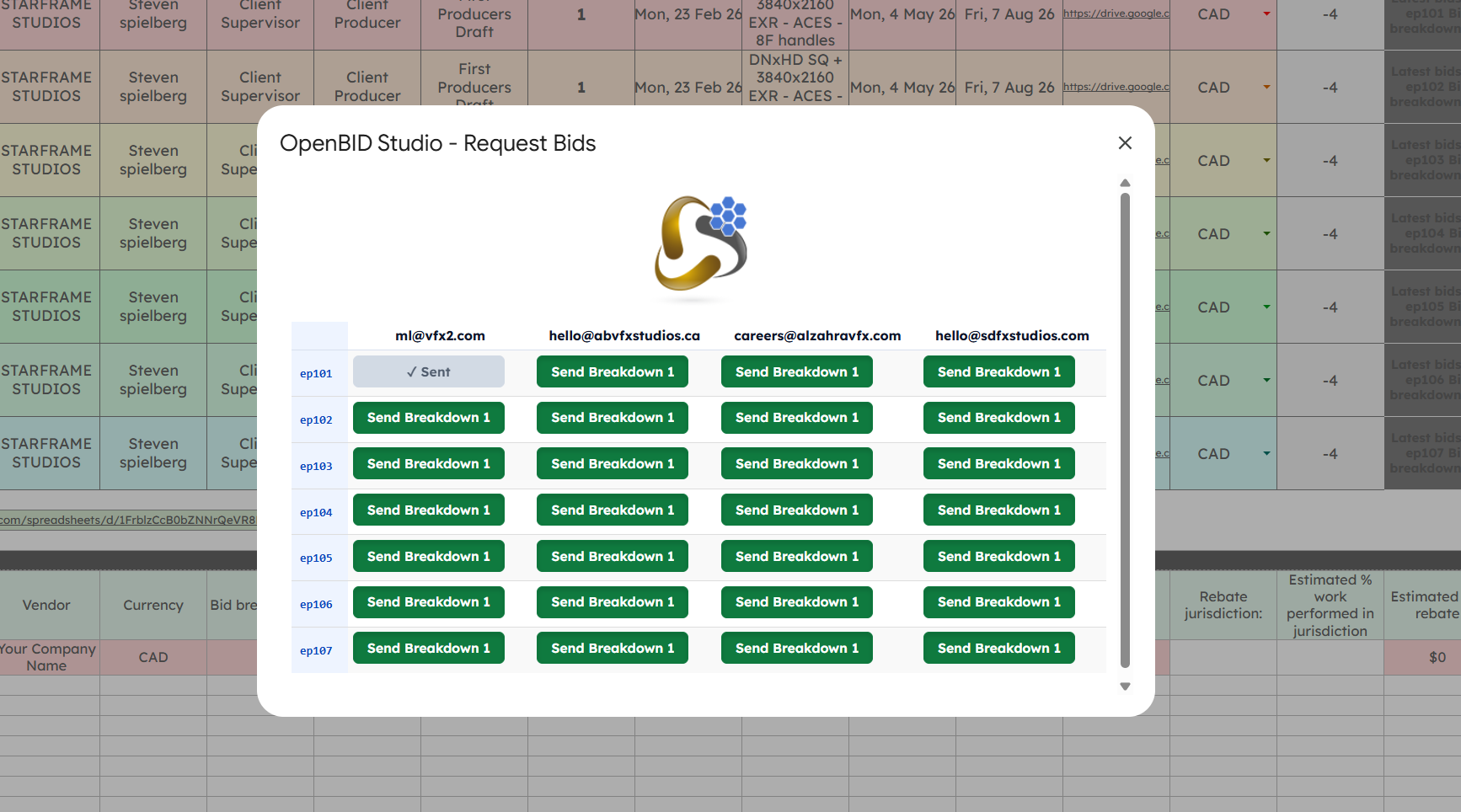Open the CAD currency dropdown in ep101 row

coord(1266,14)
